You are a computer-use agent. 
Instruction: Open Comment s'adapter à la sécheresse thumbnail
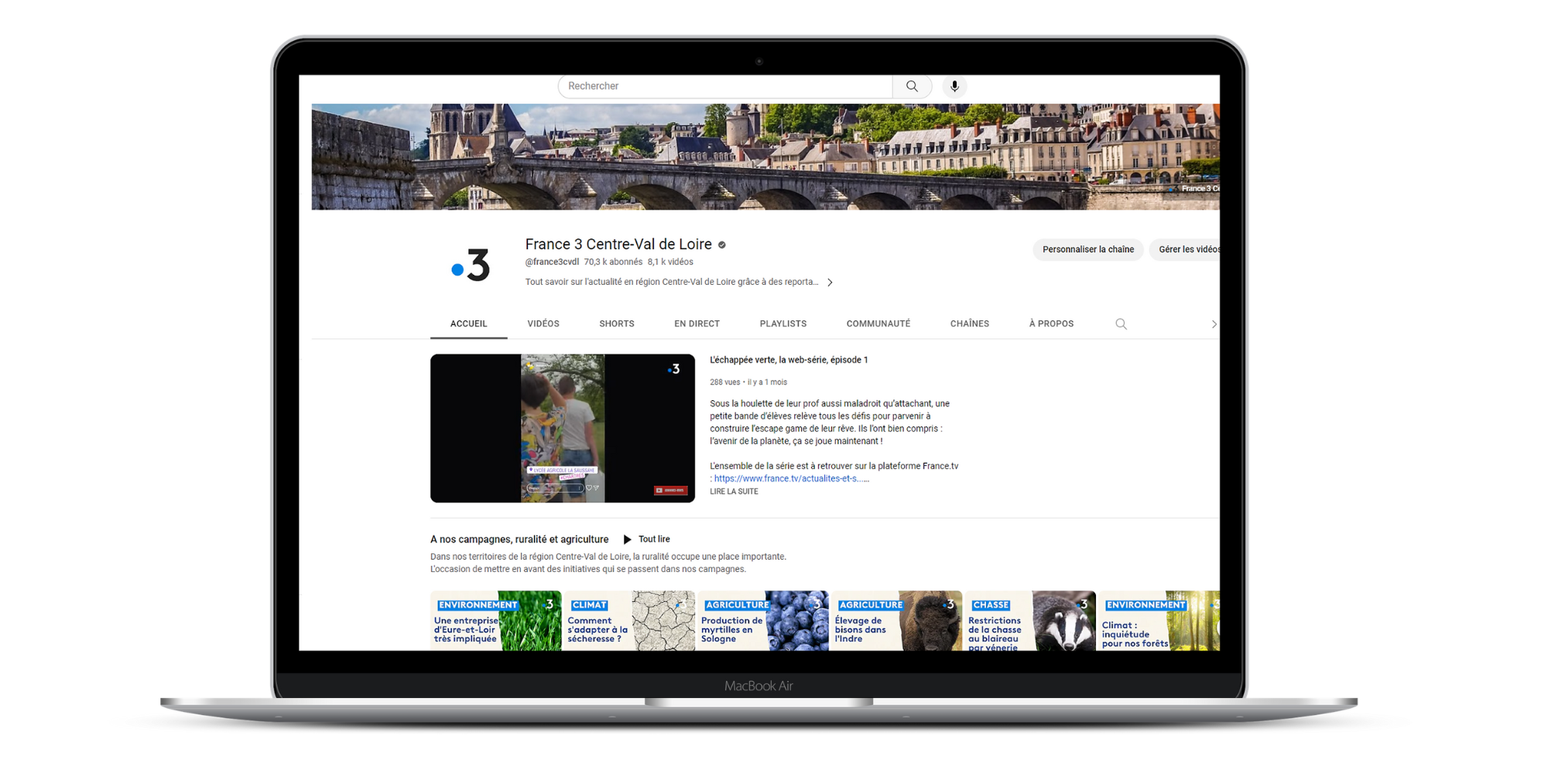(629, 621)
